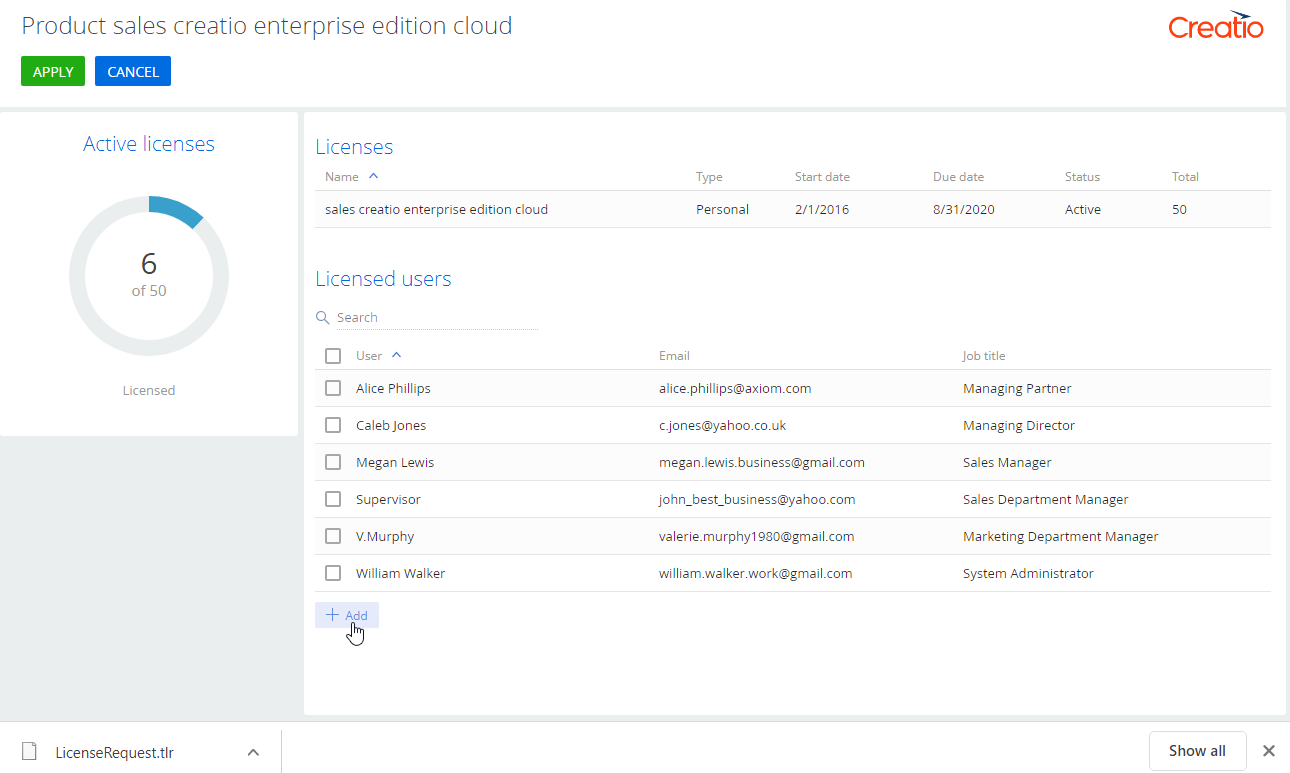Sort licensed users by User column arrow

[x=396, y=355]
